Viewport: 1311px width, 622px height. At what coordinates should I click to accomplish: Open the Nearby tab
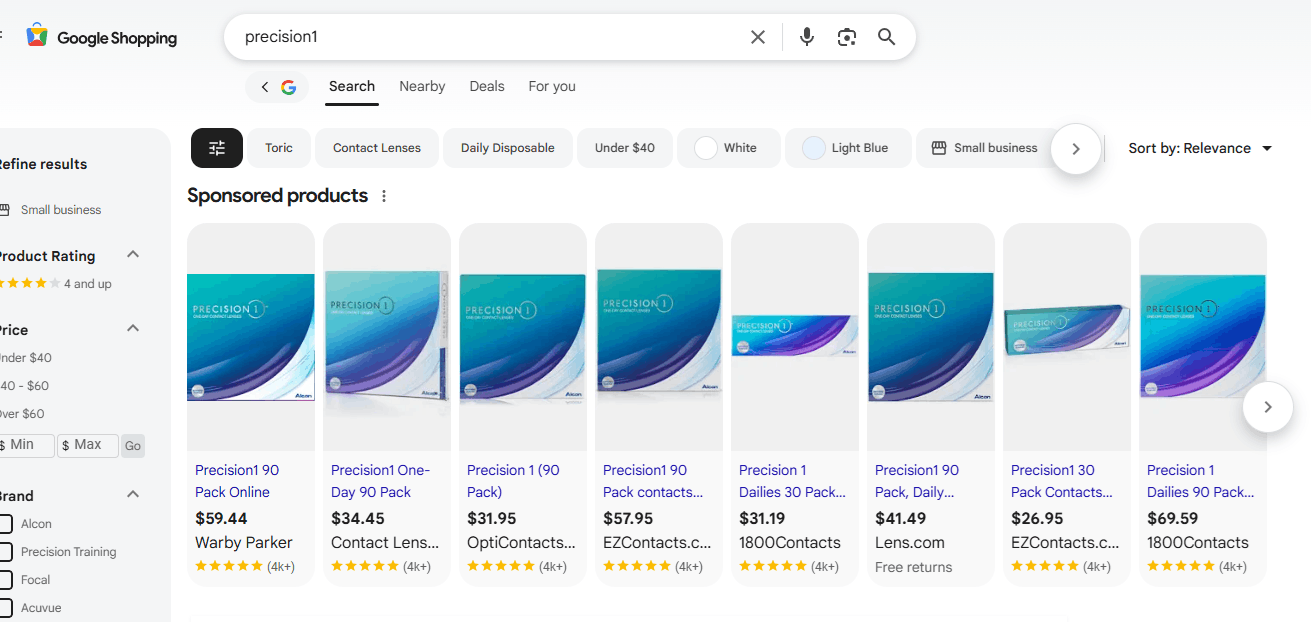pyautogui.click(x=422, y=87)
